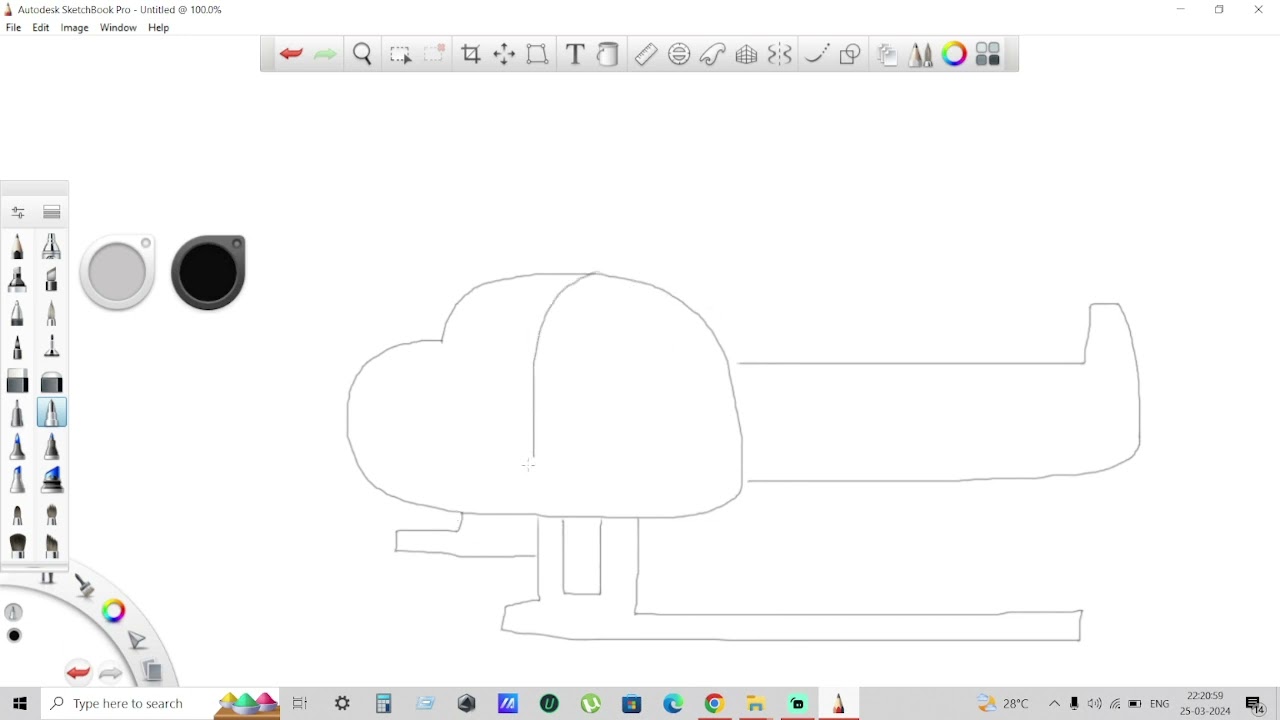Show the Layer Editor panel
The width and height of the screenshot is (1280, 720).
(x=887, y=54)
